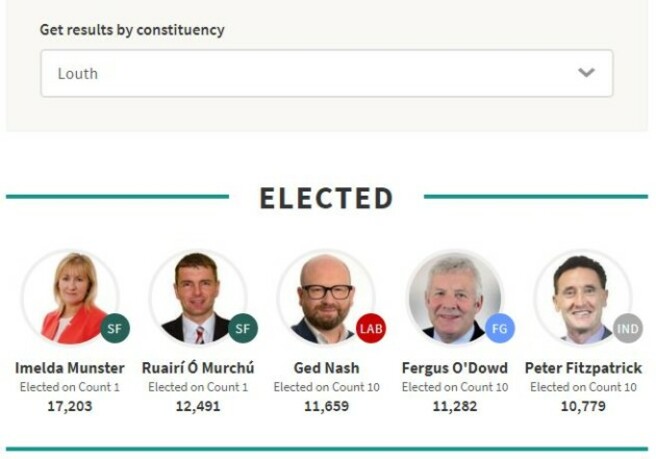656x459 pixels.
Task: Click the Fergus O'Dowd name link
Action: (455, 368)
